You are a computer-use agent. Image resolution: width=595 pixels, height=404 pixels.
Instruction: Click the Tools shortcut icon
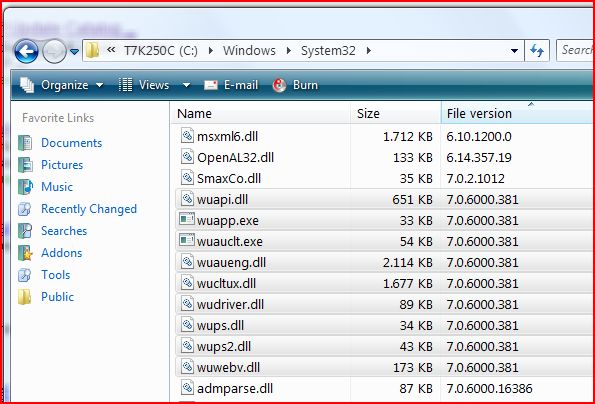(x=24, y=275)
